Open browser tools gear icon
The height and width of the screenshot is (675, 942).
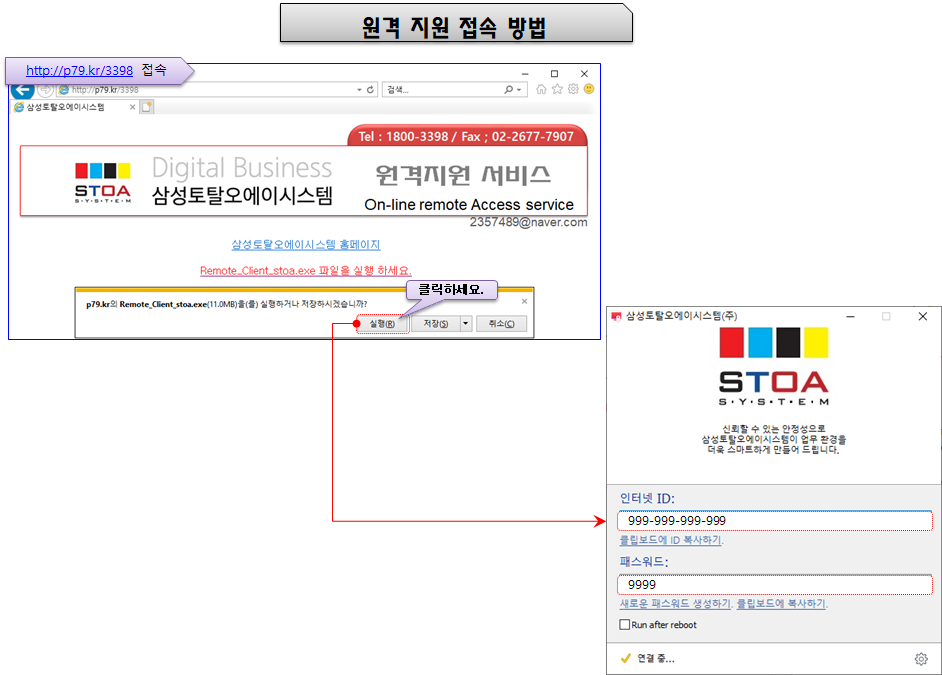(x=573, y=90)
